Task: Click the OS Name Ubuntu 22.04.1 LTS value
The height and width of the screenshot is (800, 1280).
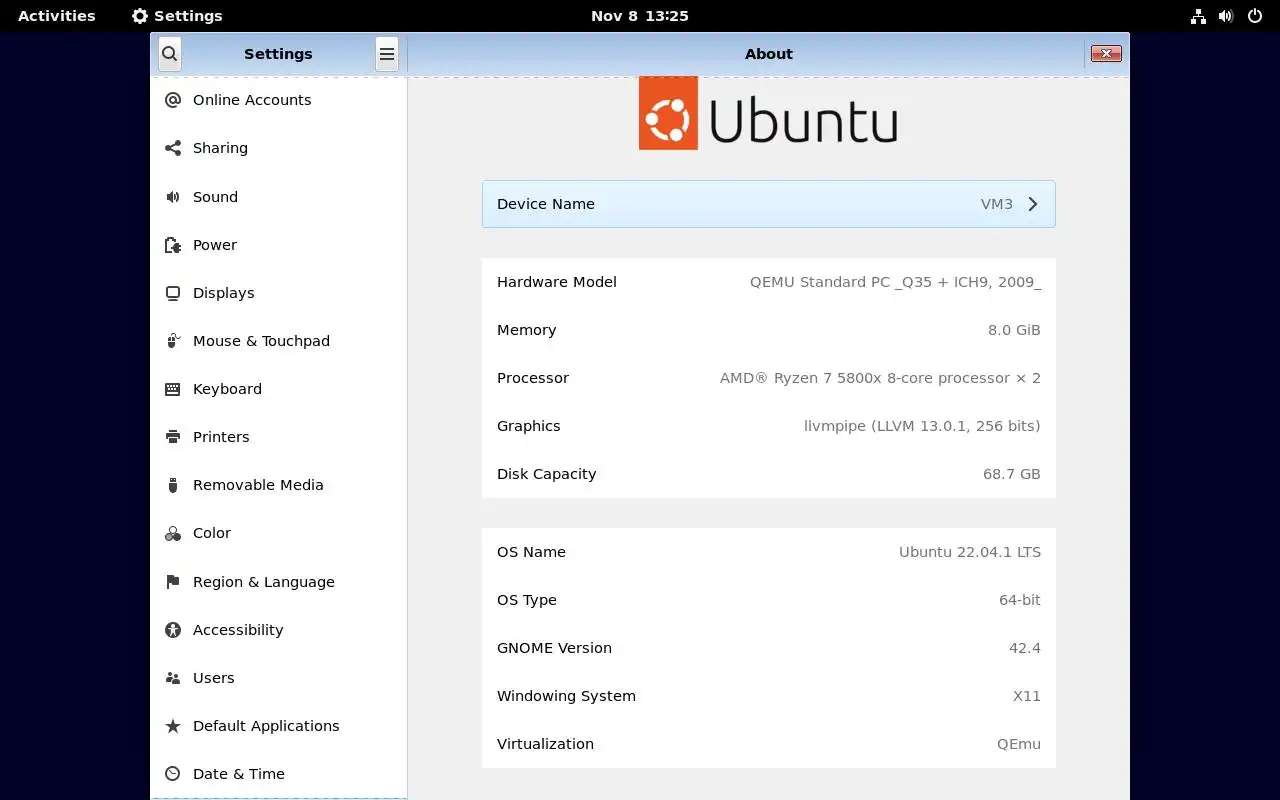Action: click(x=970, y=552)
